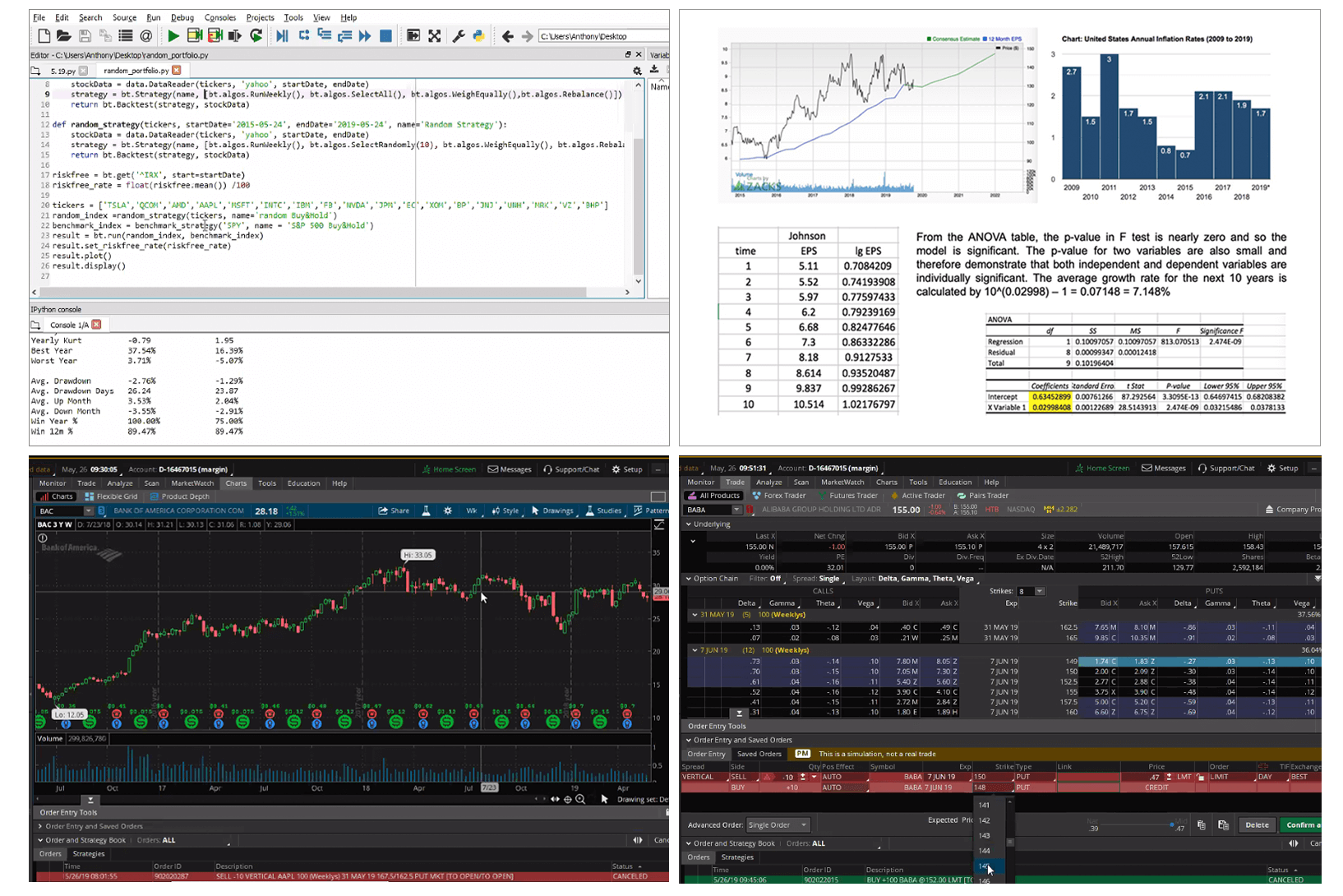Save the current file in Spyder
The height and width of the screenshot is (896, 1343).
click(85, 36)
